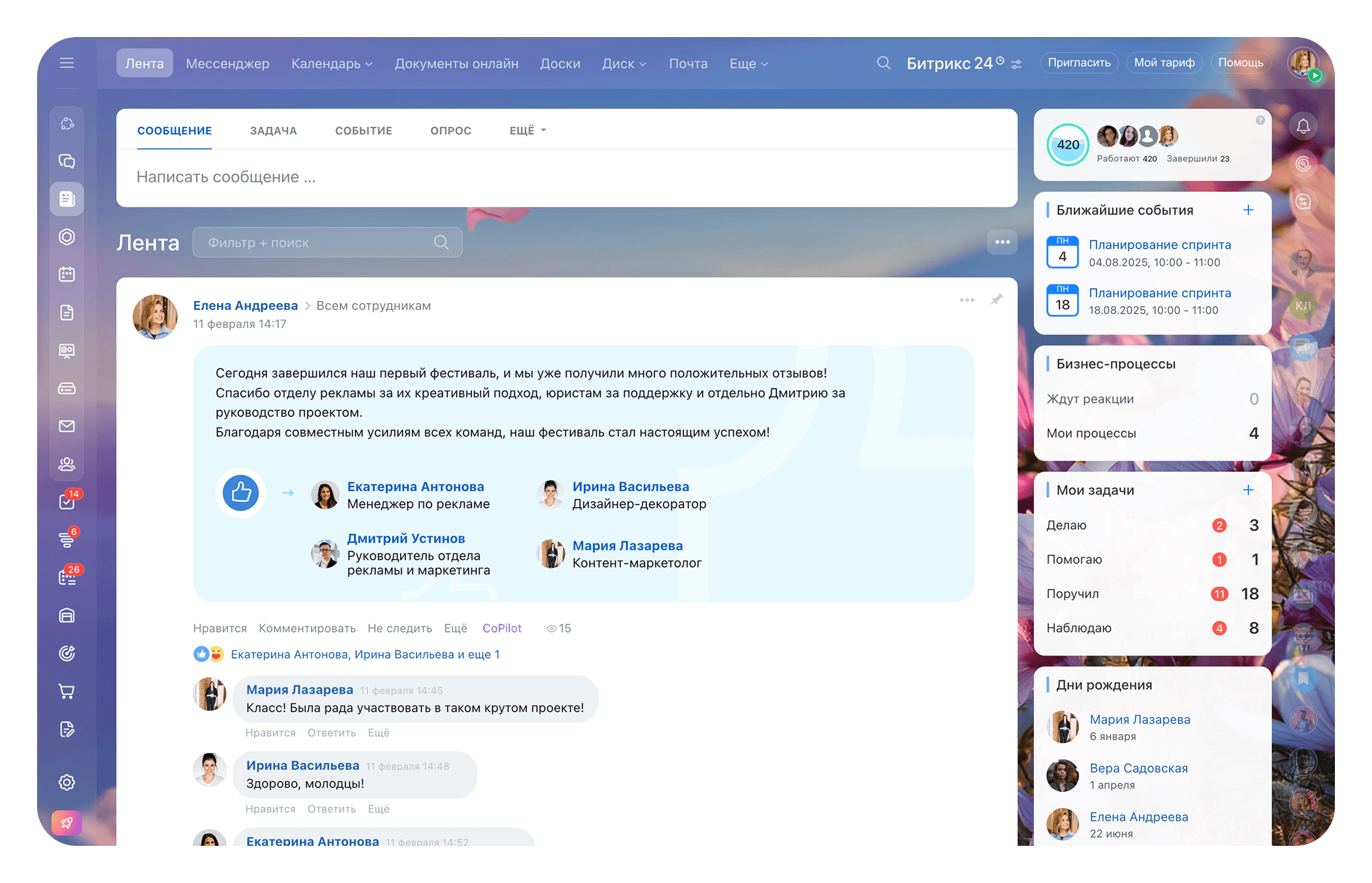
Task: Click the notifications bell icon
Action: pos(1303,126)
